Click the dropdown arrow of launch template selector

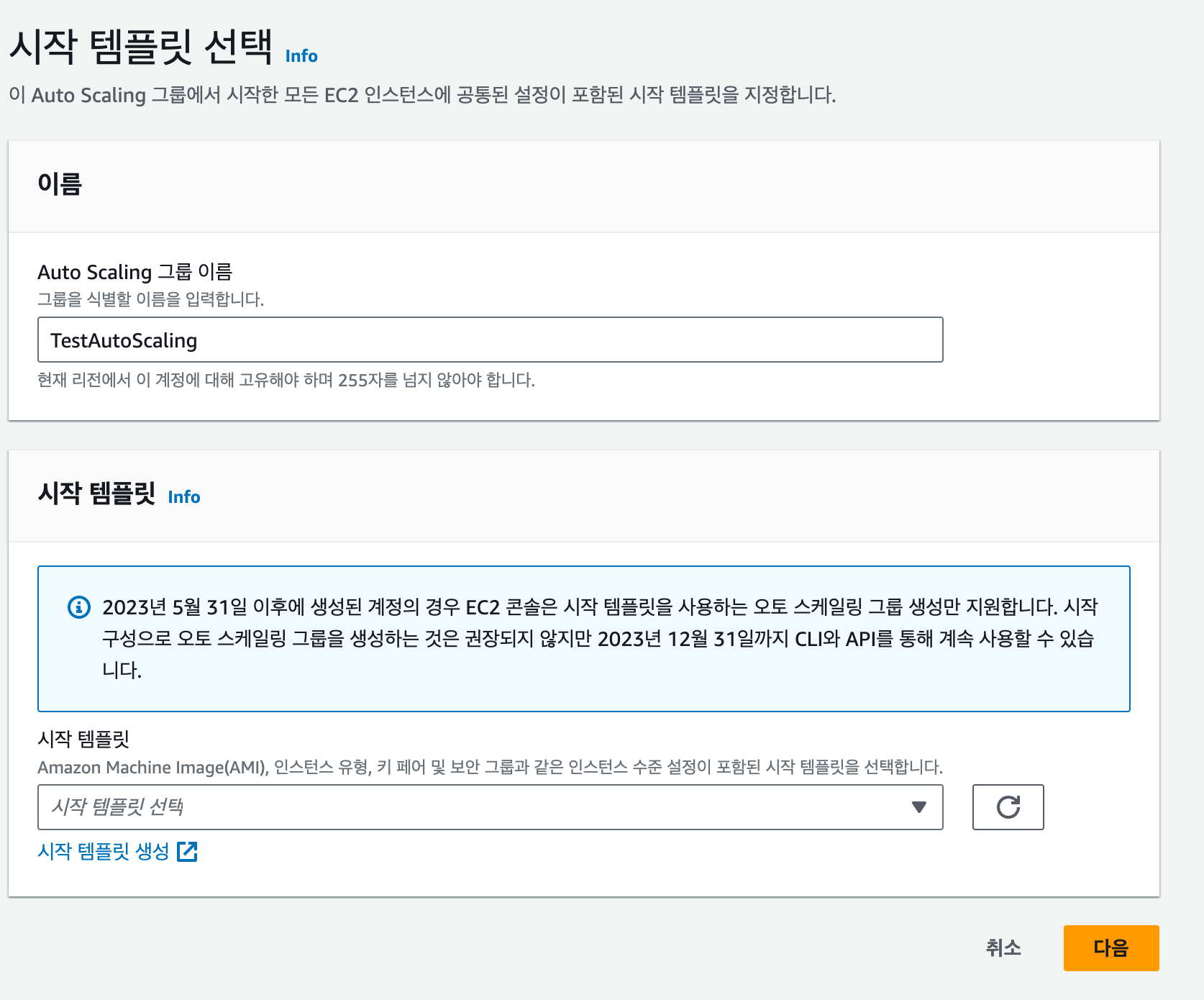pos(918,807)
